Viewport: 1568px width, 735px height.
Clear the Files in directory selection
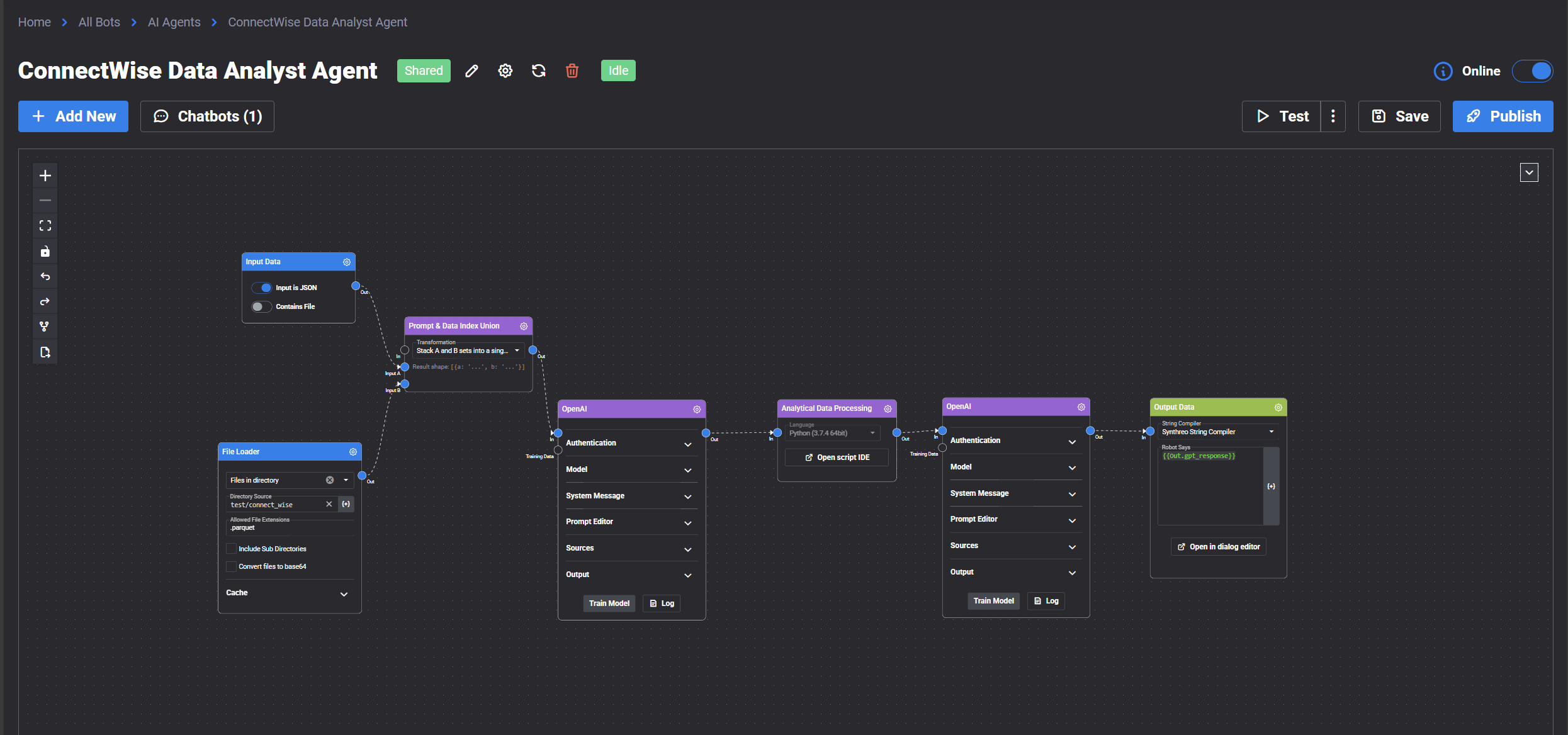(330, 480)
